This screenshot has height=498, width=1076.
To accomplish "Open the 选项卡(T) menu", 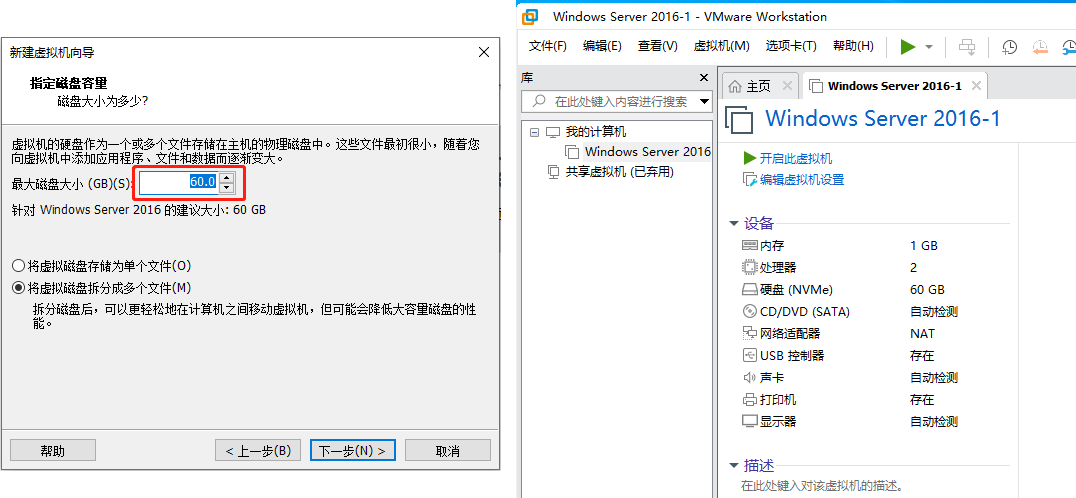I will point(791,46).
